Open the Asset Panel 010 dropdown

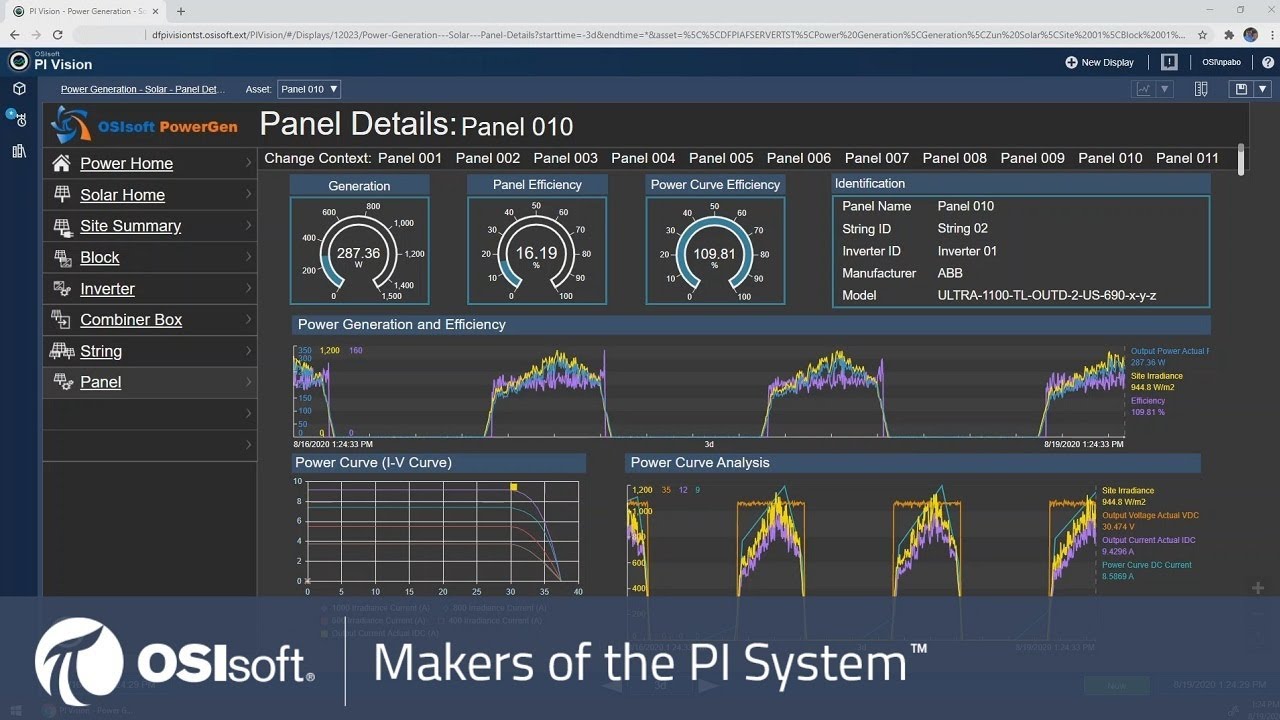(309, 89)
